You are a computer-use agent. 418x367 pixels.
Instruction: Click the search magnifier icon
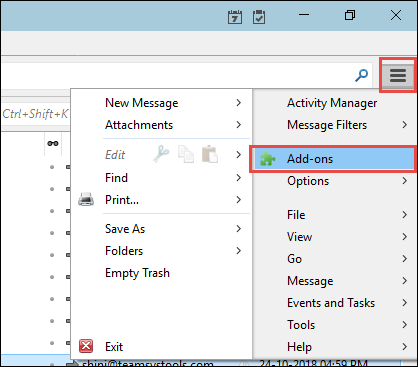tap(361, 76)
